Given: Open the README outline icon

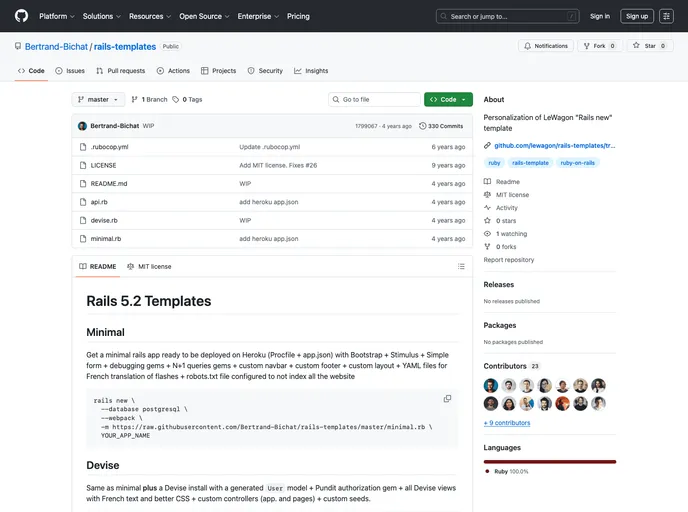Looking at the screenshot, I should coord(461,266).
